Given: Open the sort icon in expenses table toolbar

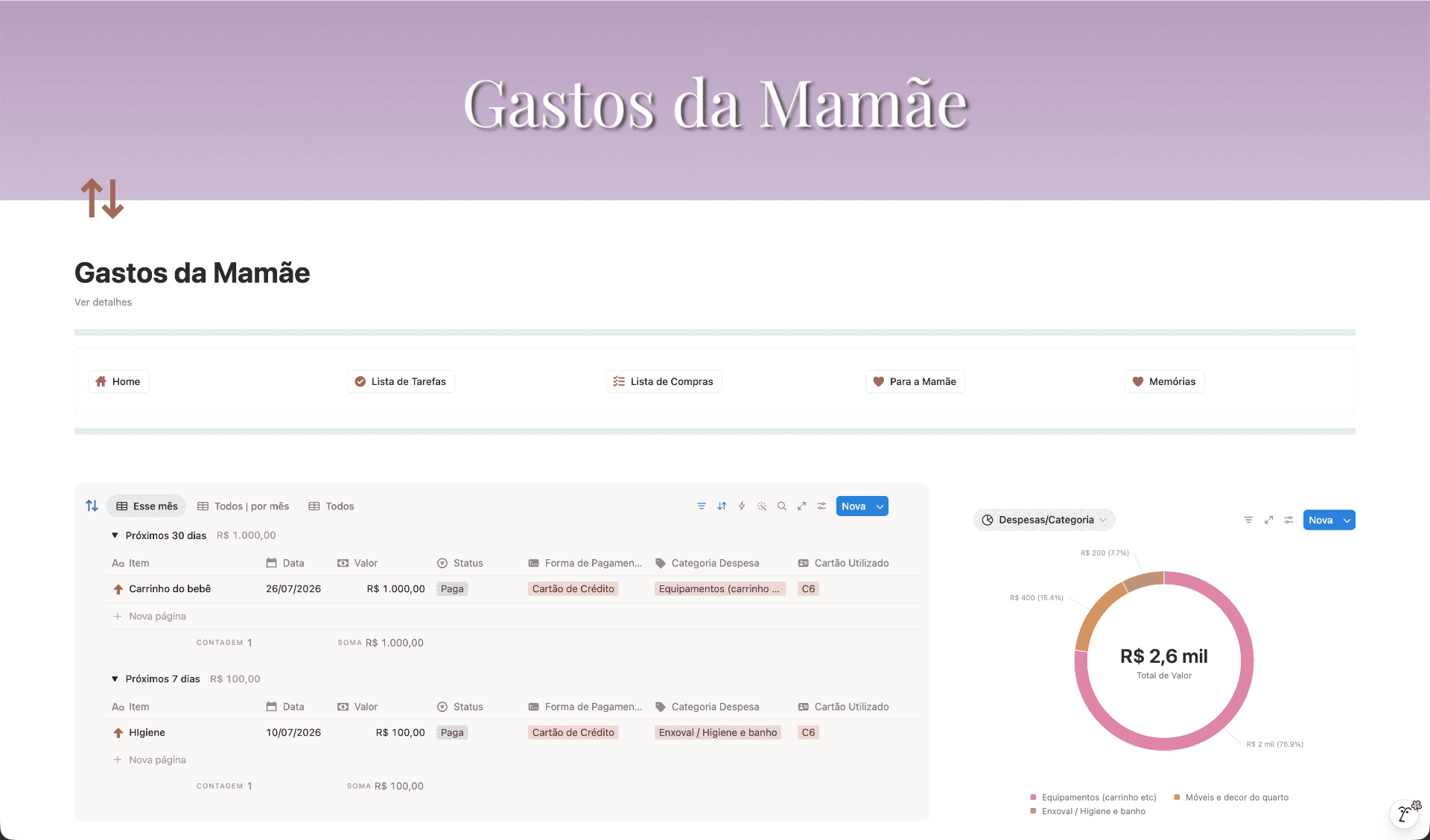Looking at the screenshot, I should point(722,506).
